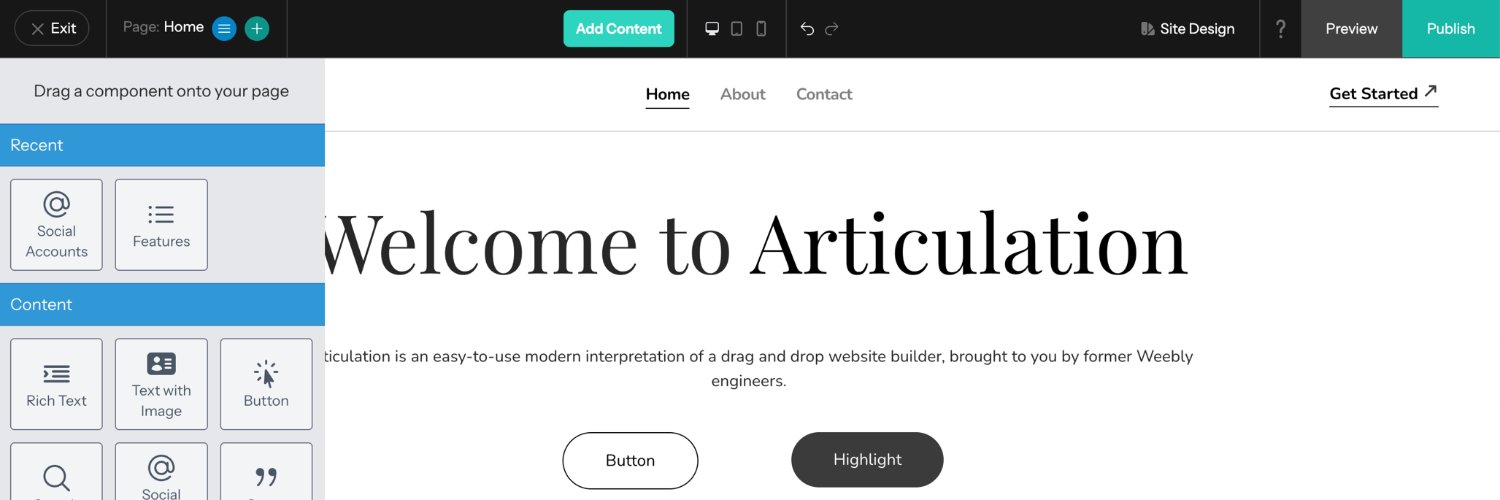The height and width of the screenshot is (500, 1500).
Task: Undo the last change
Action: (807, 29)
